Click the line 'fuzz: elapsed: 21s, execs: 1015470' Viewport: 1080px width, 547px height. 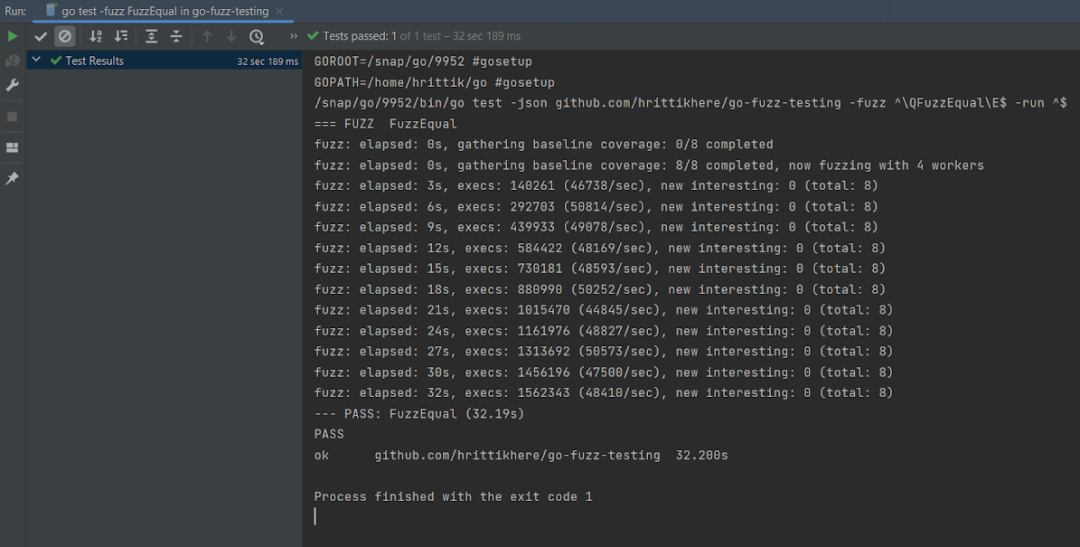[603, 310]
